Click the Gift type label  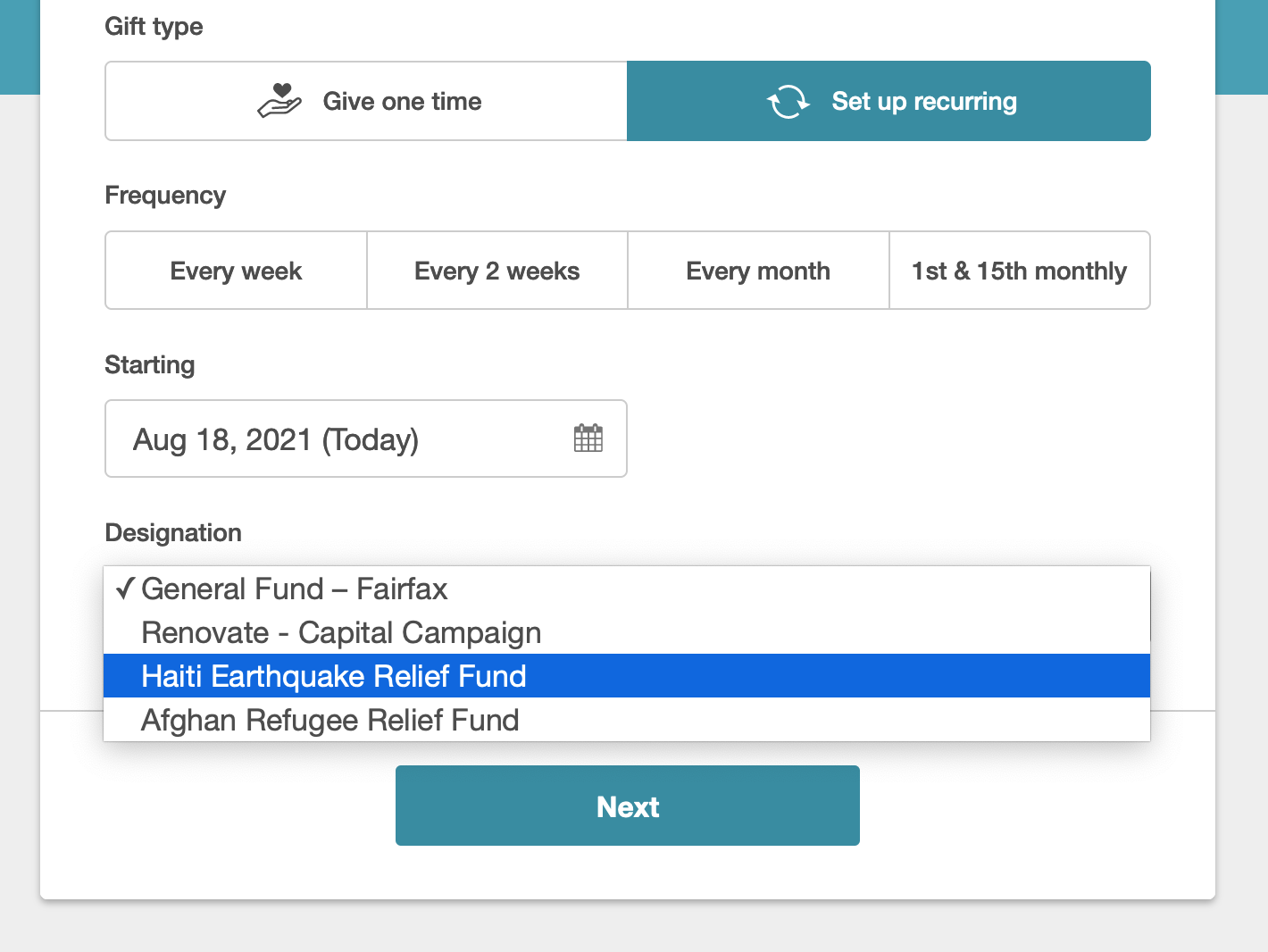(154, 27)
